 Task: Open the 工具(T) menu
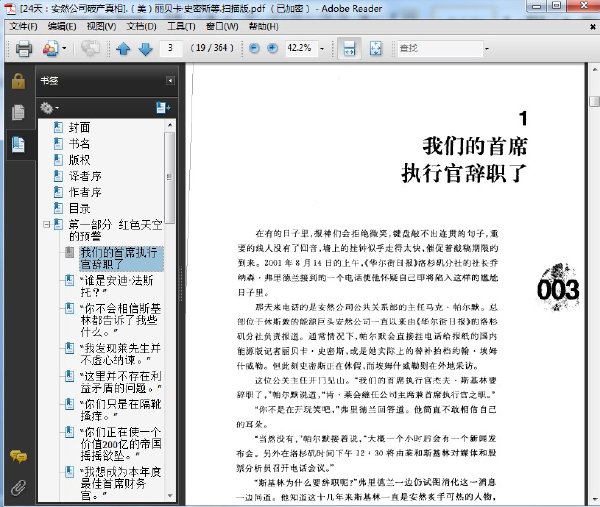[181, 26]
